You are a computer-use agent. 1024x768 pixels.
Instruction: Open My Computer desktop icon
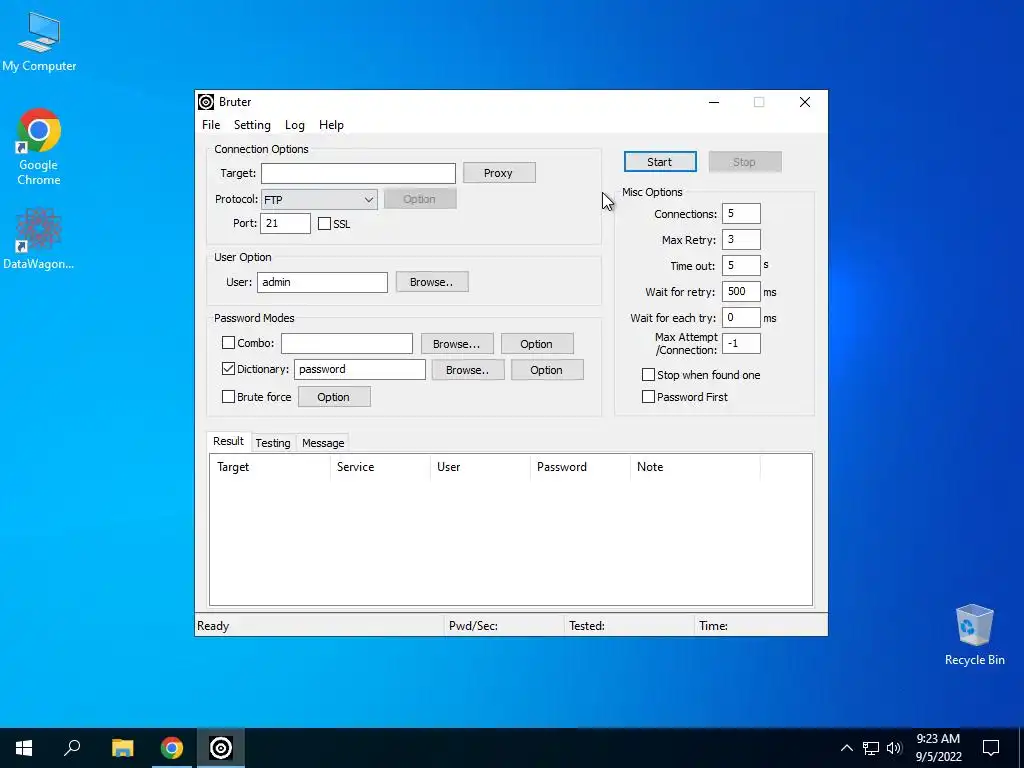click(39, 42)
